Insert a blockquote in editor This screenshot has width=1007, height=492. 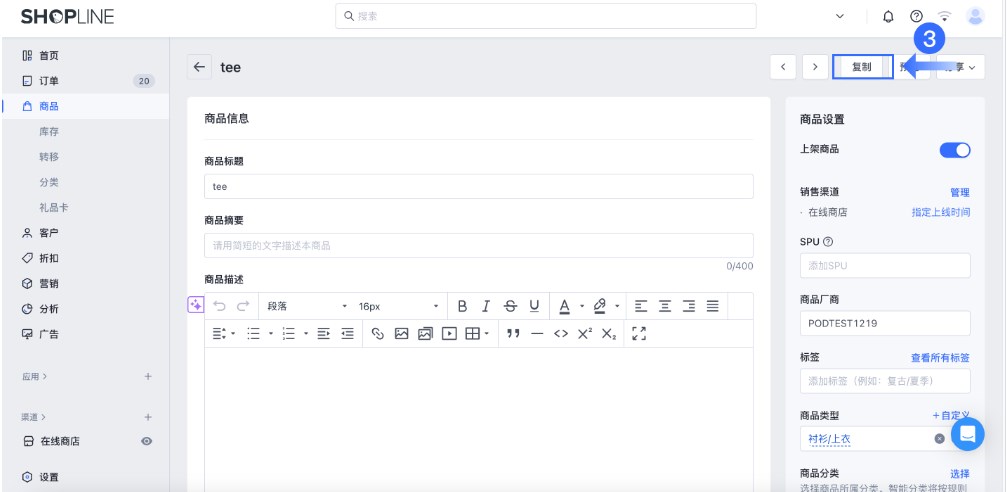pyautogui.click(x=513, y=334)
